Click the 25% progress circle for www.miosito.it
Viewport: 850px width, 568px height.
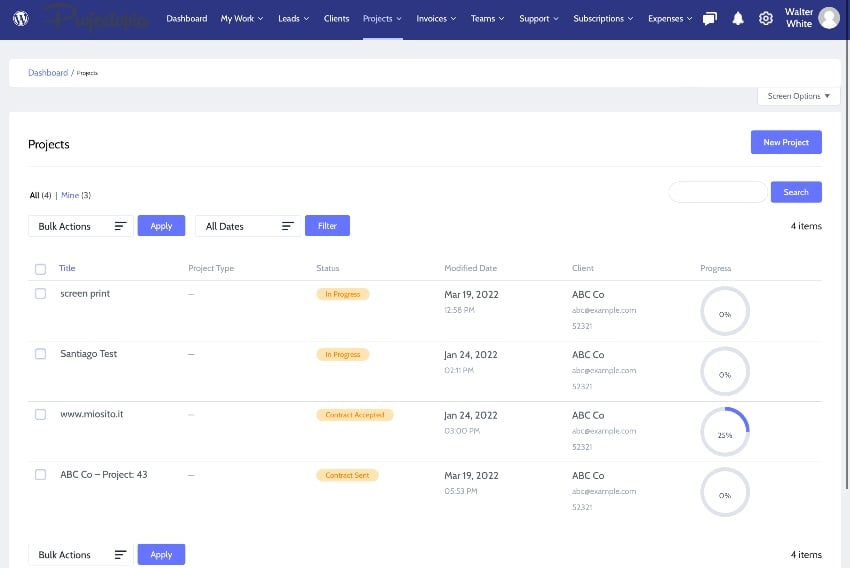tap(725, 431)
